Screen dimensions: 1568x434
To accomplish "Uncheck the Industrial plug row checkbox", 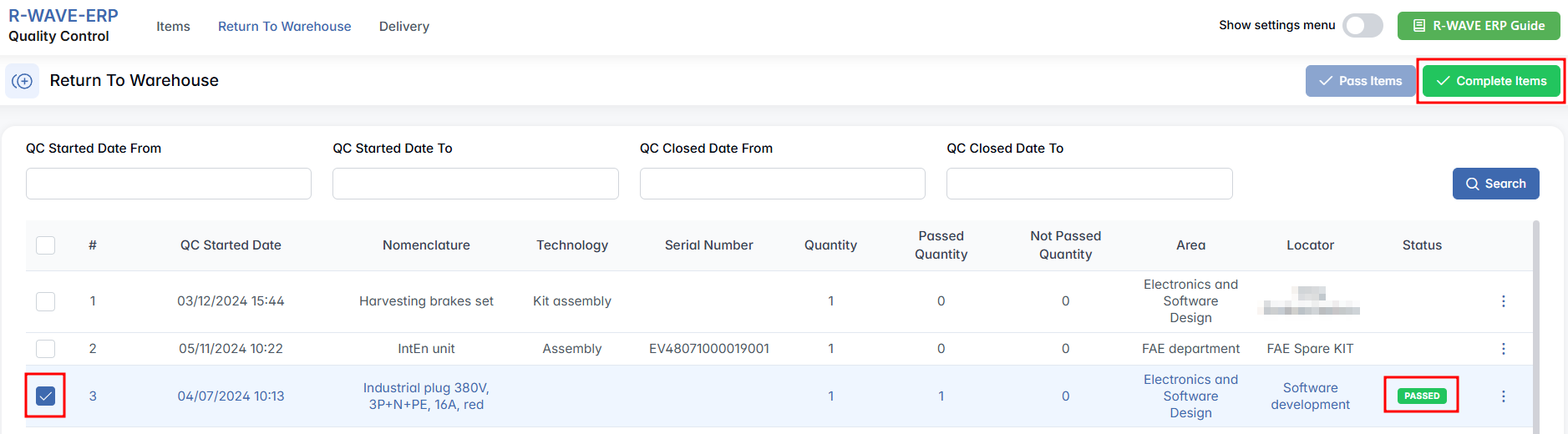I will 46,396.
